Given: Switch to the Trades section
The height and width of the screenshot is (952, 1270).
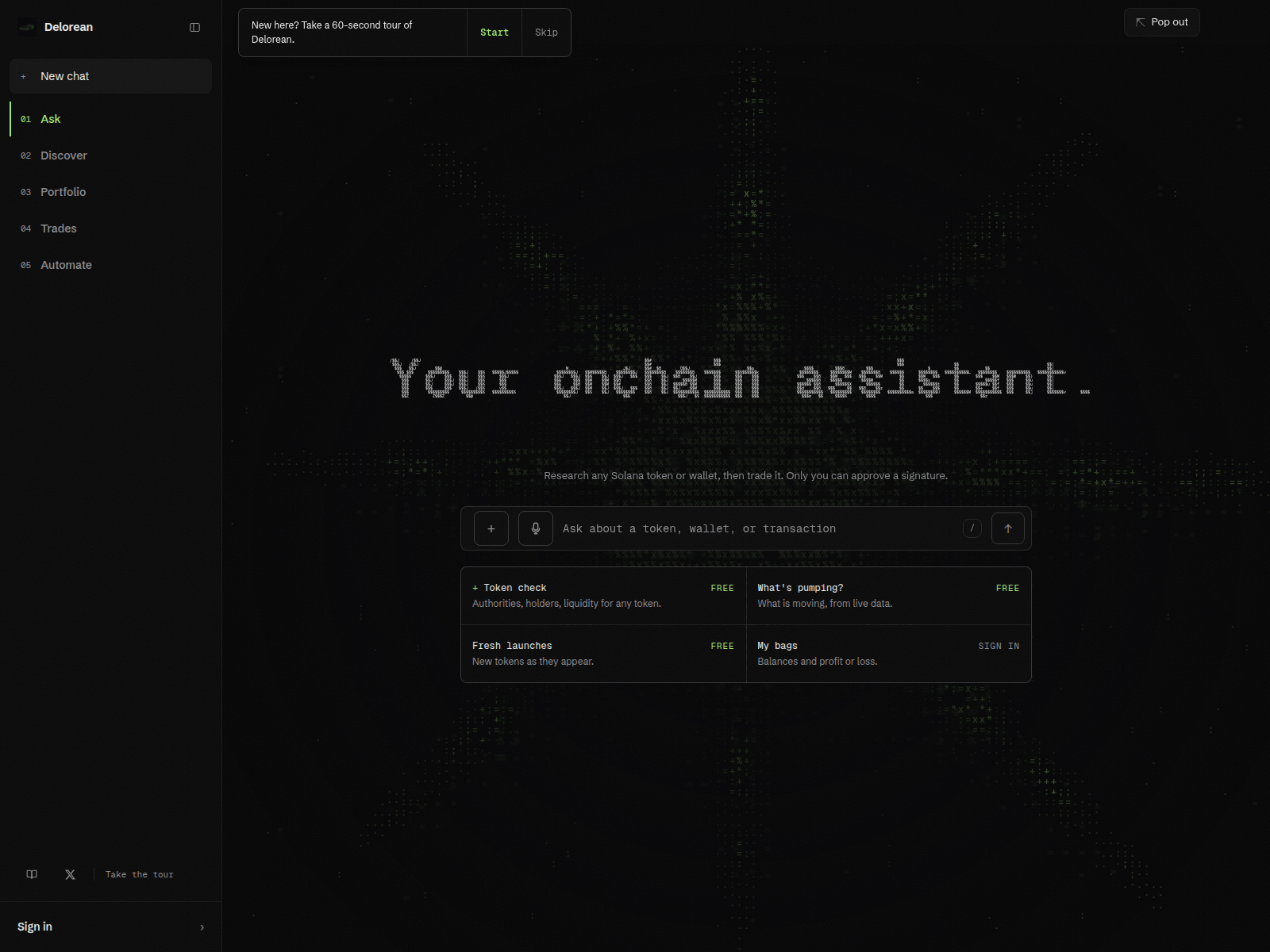Looking at the screenshot, I should 110,228.
